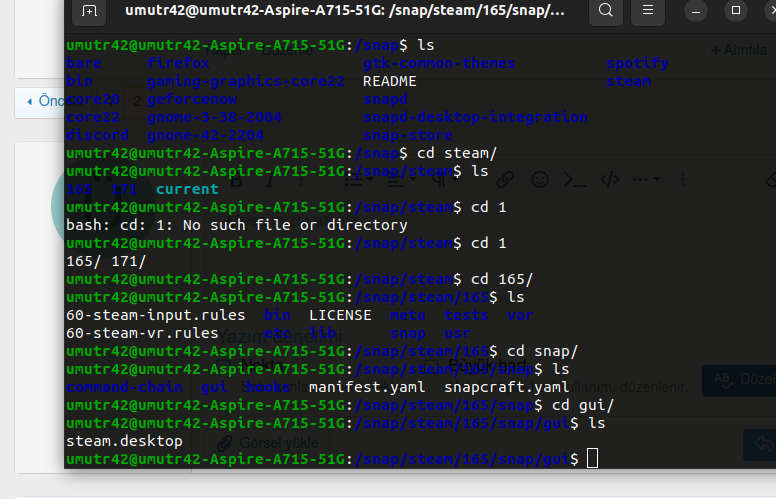Minimize the terminal window

point(696,10)
